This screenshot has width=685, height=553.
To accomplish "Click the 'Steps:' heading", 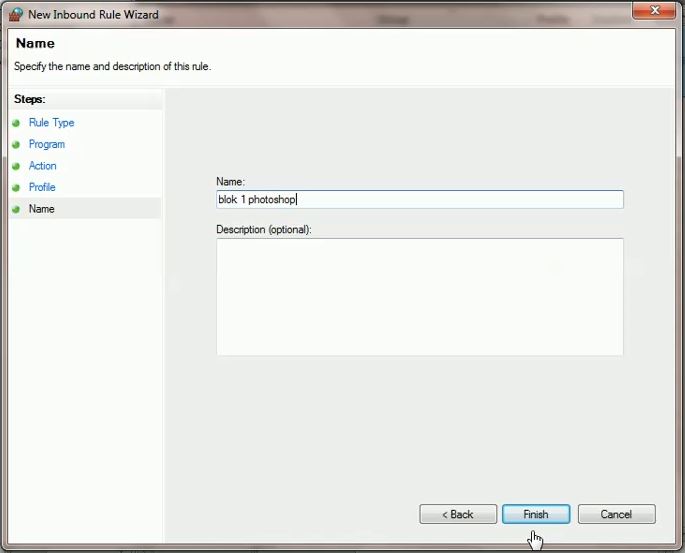I will (30, 99).
